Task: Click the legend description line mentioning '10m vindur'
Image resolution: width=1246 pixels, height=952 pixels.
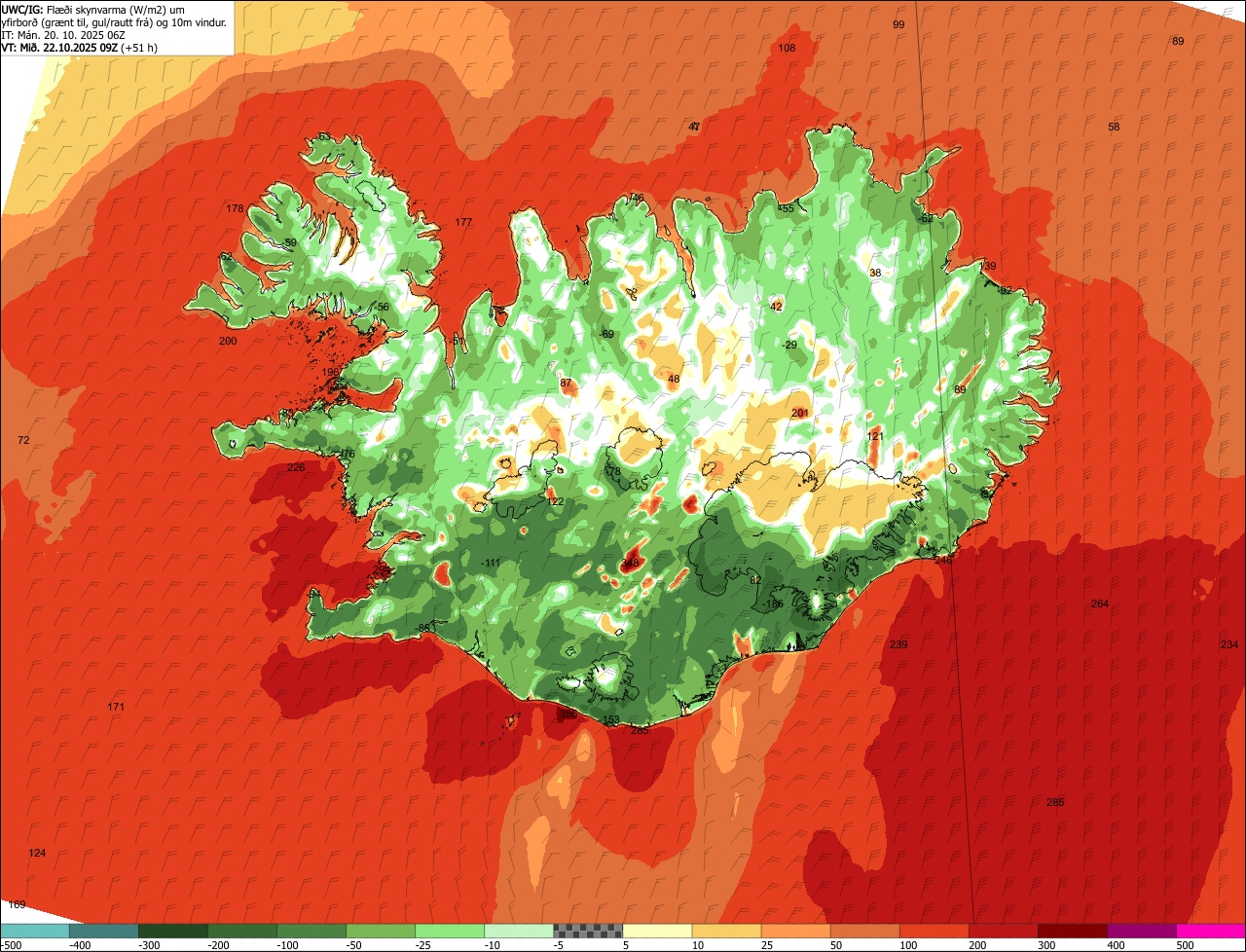Action: click(114, 21)
